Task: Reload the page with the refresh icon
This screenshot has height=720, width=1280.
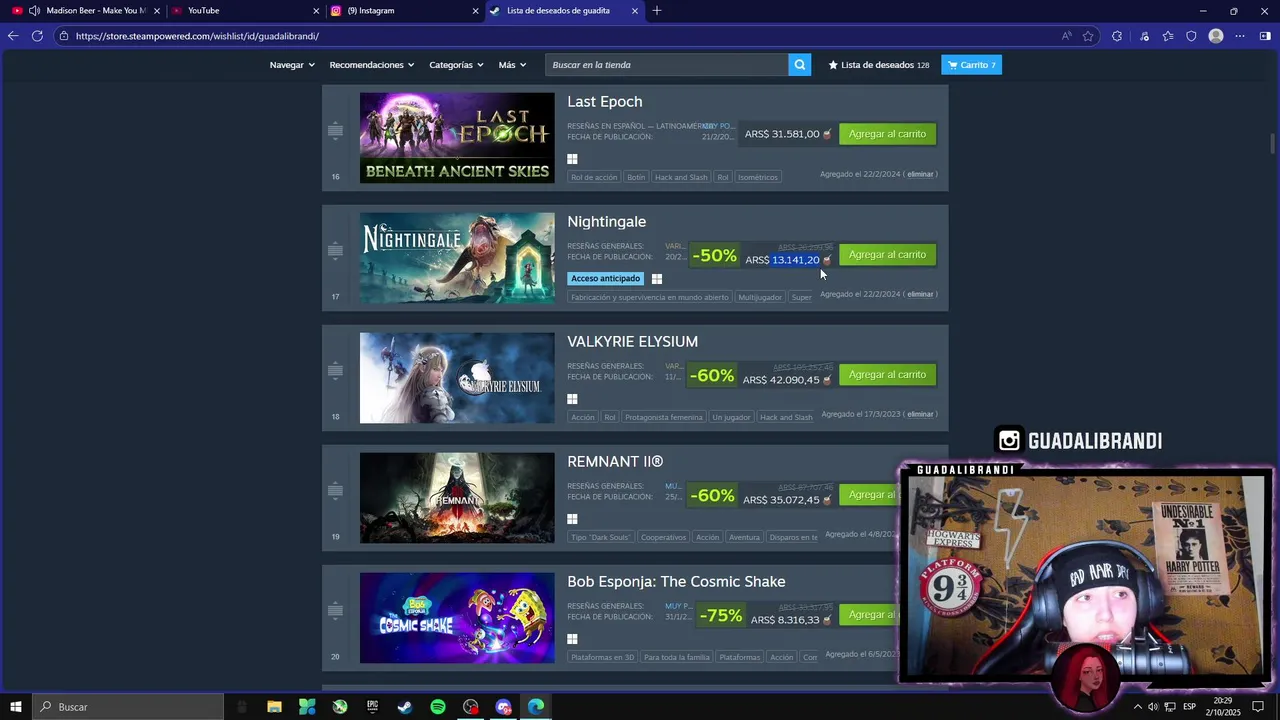Action: pyautogui.click(x=37, y=36)
